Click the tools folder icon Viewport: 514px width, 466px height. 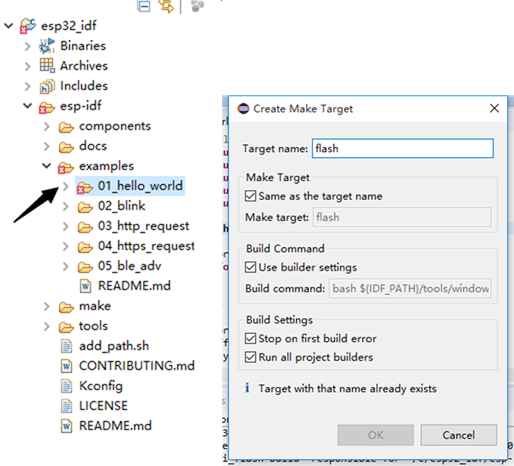pos(66,327)
